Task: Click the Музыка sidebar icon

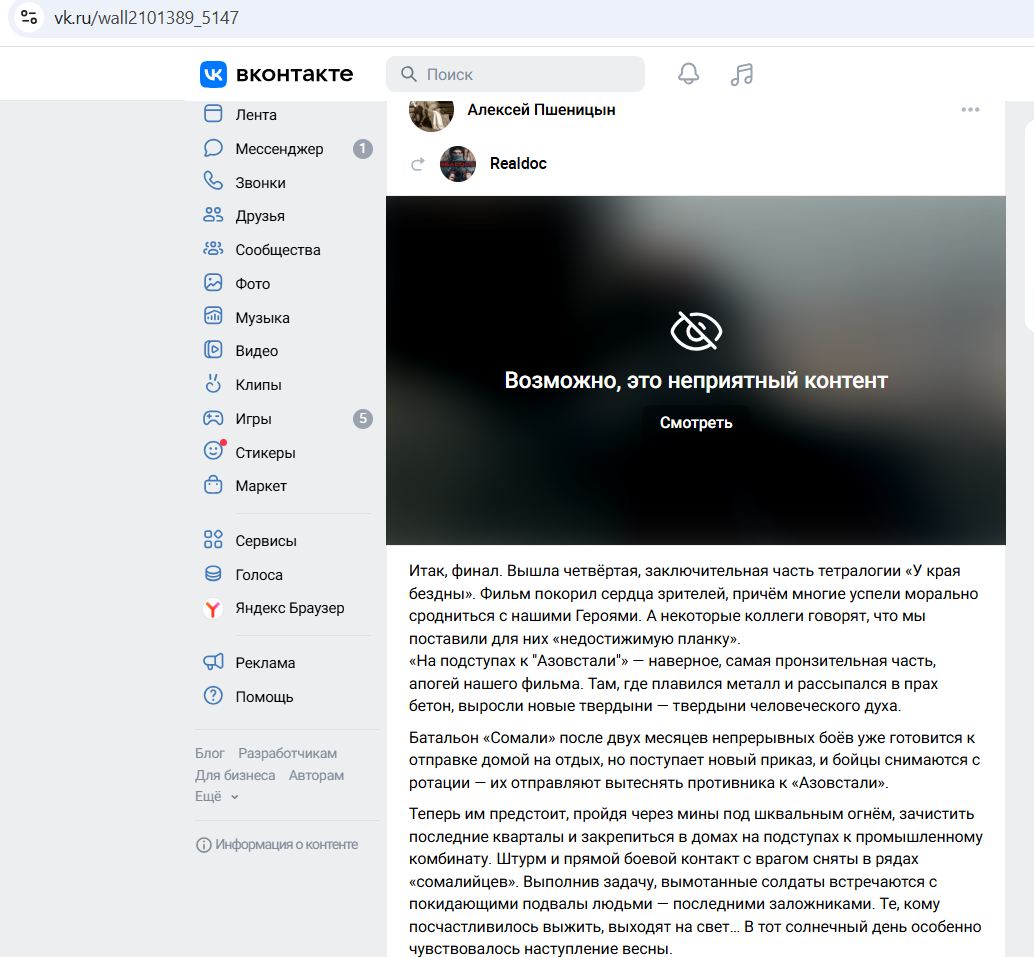Action: tap(213, 316)
